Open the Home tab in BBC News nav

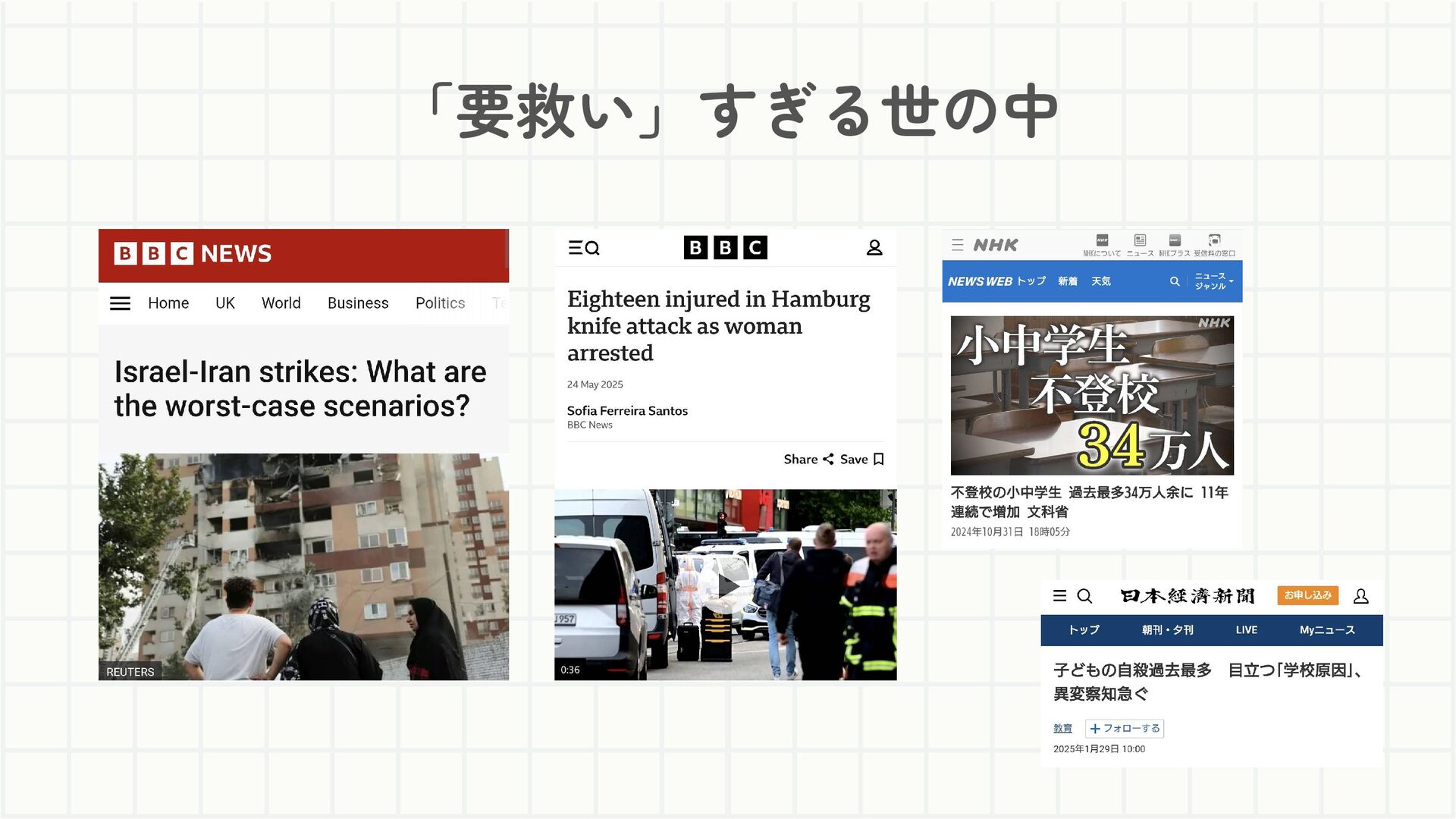click(168, 303)
